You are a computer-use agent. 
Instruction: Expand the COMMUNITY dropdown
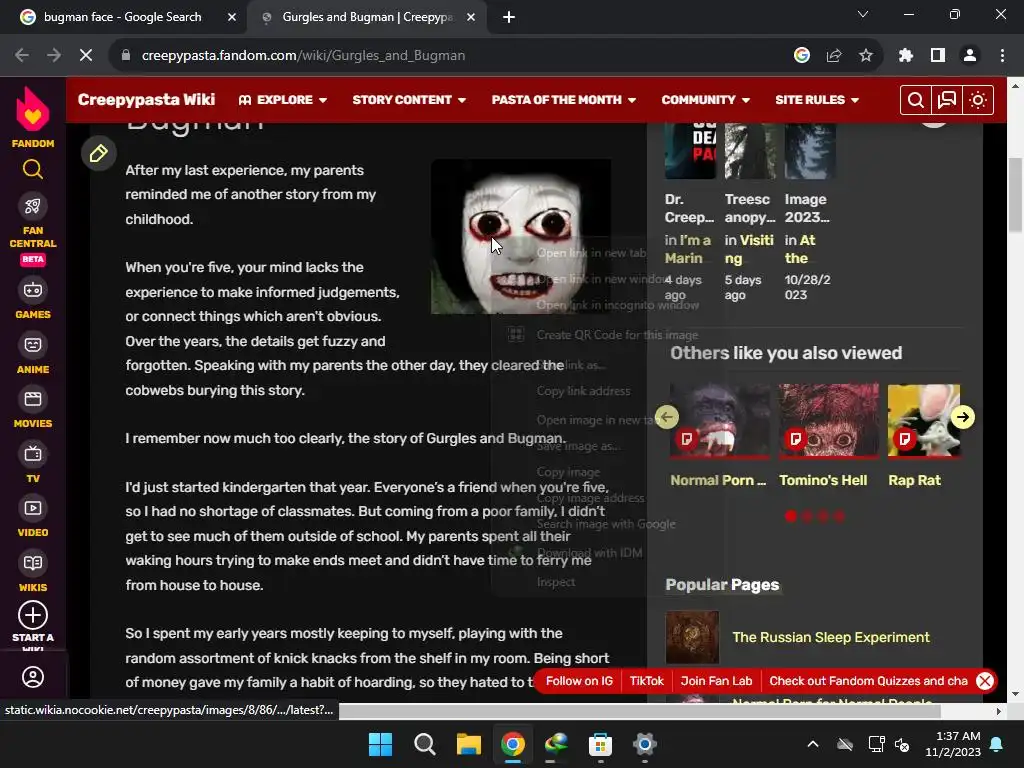click(705, 100)
